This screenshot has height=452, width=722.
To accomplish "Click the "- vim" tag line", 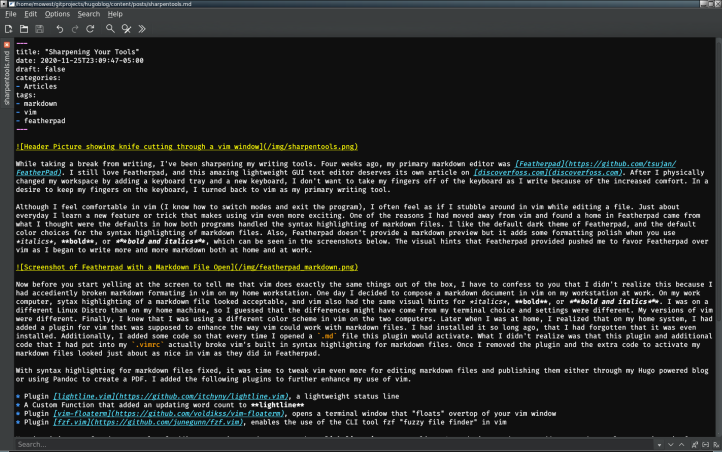I will 26,112.
